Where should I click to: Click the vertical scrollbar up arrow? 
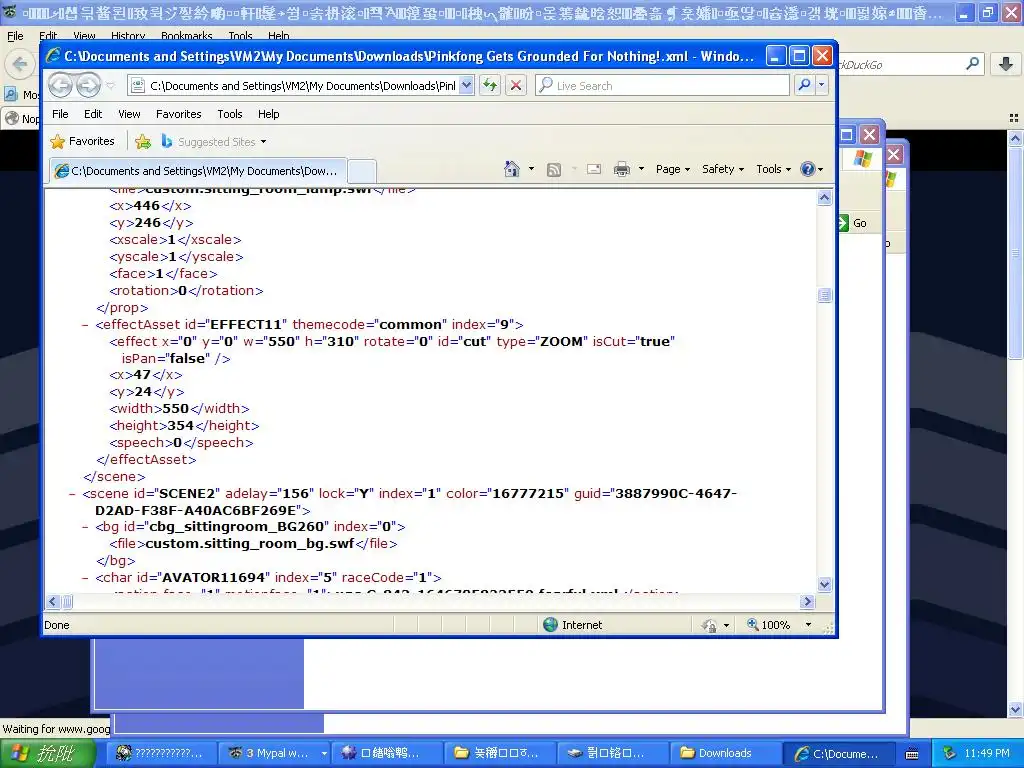[x=825, y=197]
